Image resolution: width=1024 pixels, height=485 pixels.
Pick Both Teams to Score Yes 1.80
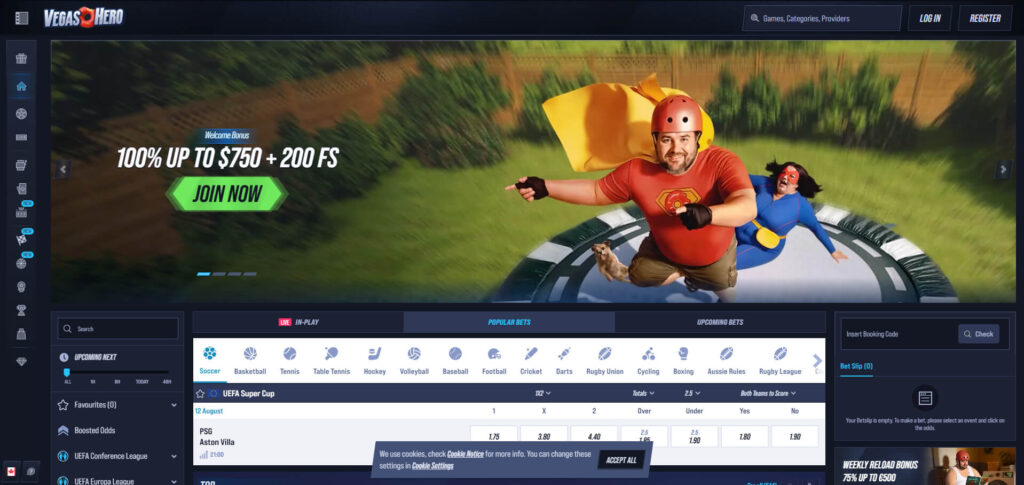click(x=744, y=437)
